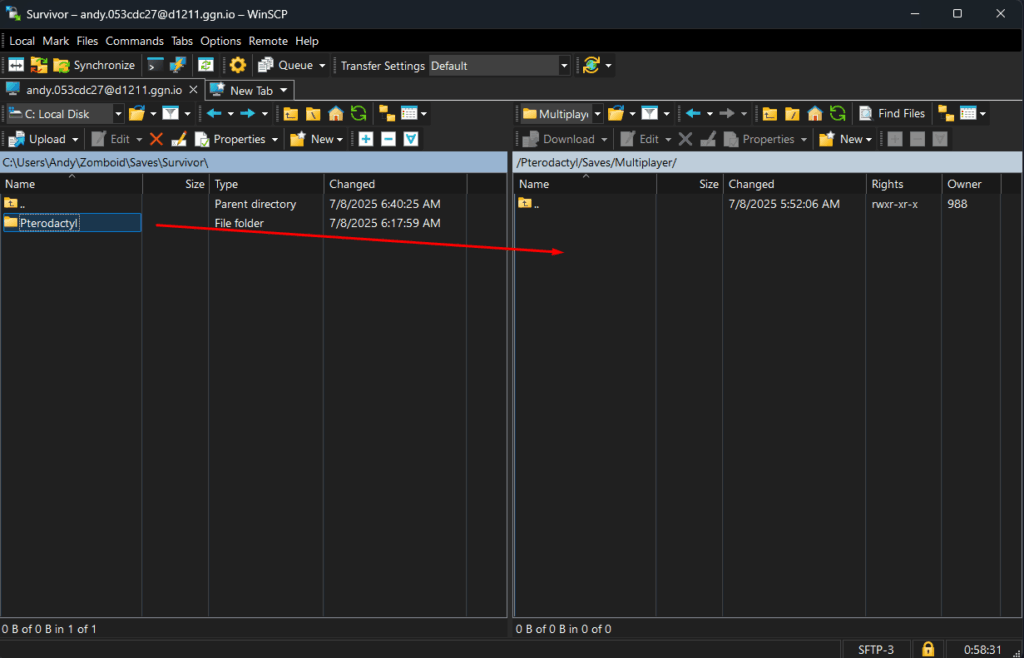Sort remote files by Rights column
The height and width of the screenshot is (658, 1024).
click(x=887, y=184)
